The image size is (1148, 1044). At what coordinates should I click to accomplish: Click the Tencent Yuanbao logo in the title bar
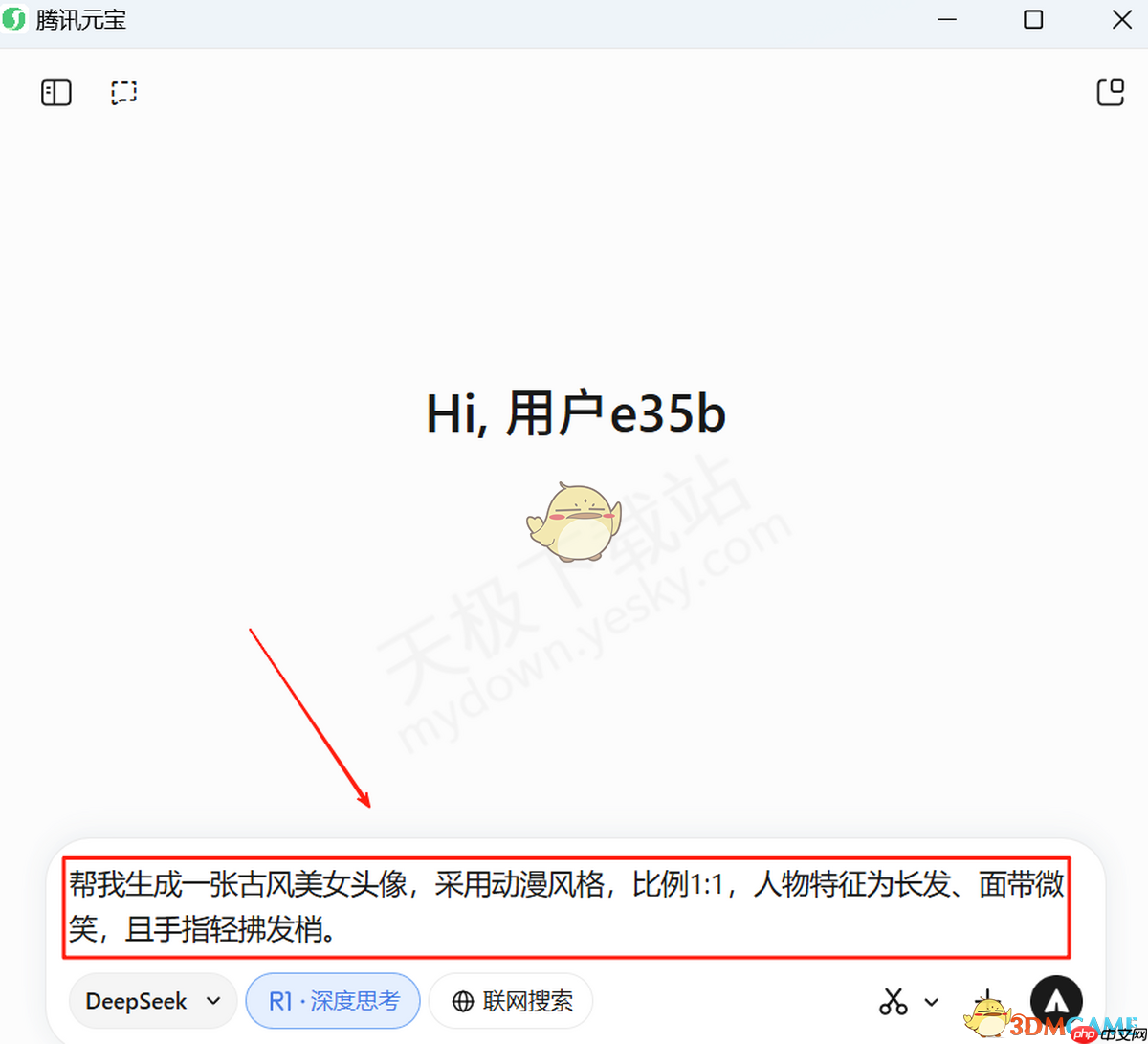coord(15,19)
